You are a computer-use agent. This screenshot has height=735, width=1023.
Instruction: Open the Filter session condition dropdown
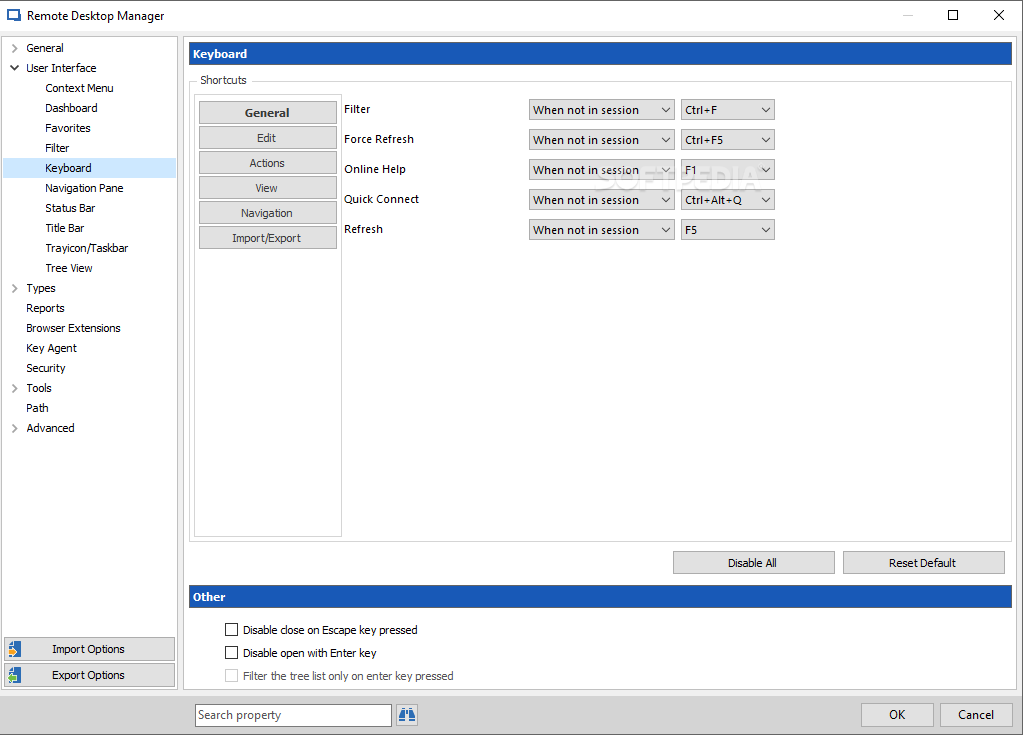click(602, 110)
